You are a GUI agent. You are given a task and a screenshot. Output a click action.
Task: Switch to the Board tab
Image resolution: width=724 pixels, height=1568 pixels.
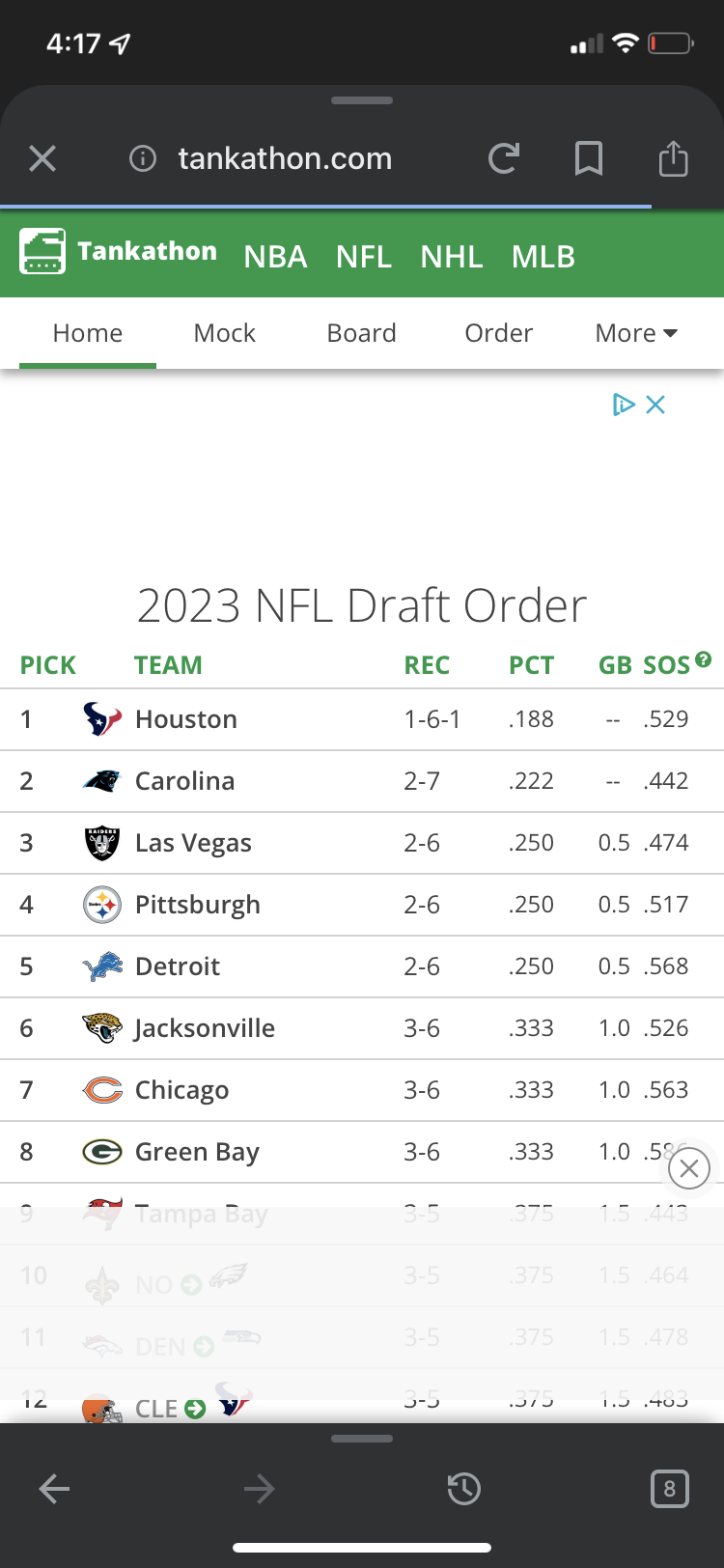coord(361,333)
